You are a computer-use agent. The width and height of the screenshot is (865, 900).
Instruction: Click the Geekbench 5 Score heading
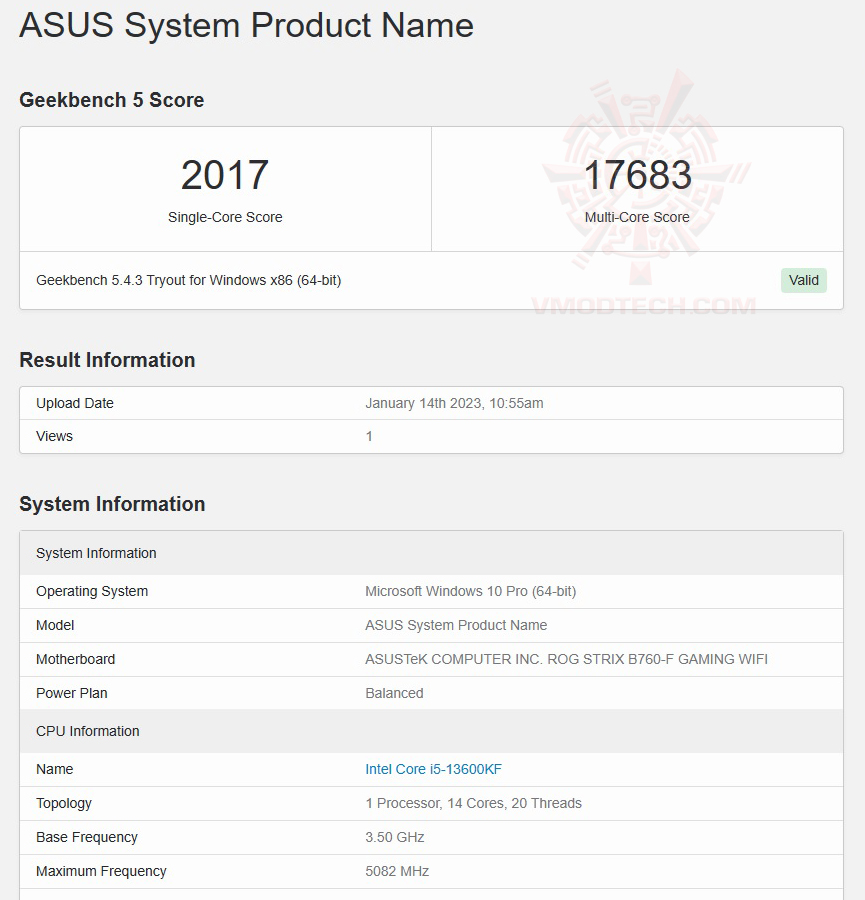click(x=111, y=100)
